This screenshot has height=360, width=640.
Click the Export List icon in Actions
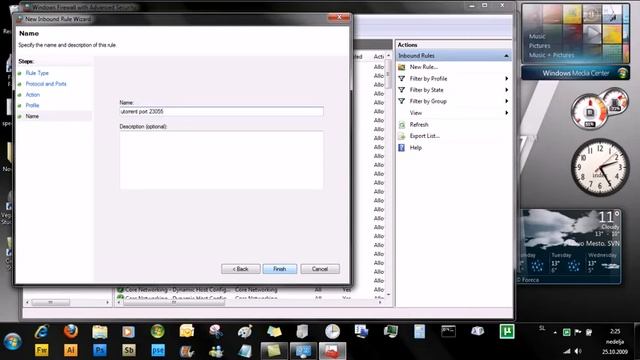click(402, 136)
